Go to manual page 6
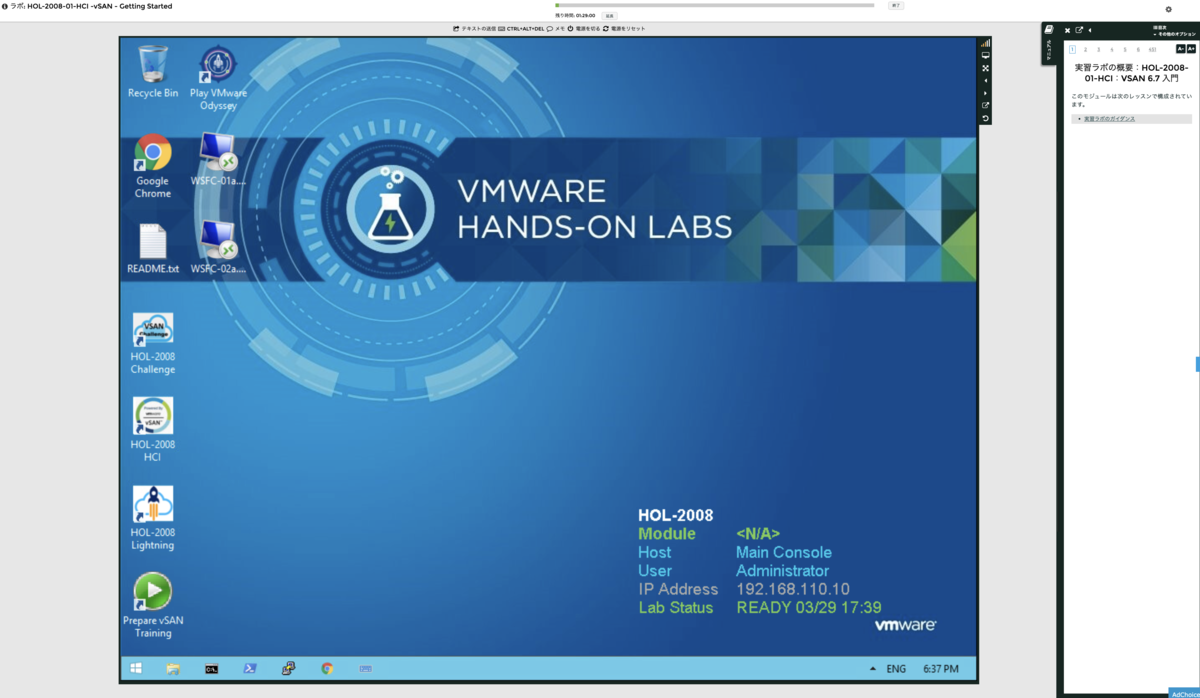This screenshot has height=698, width=1200. 1138,49
